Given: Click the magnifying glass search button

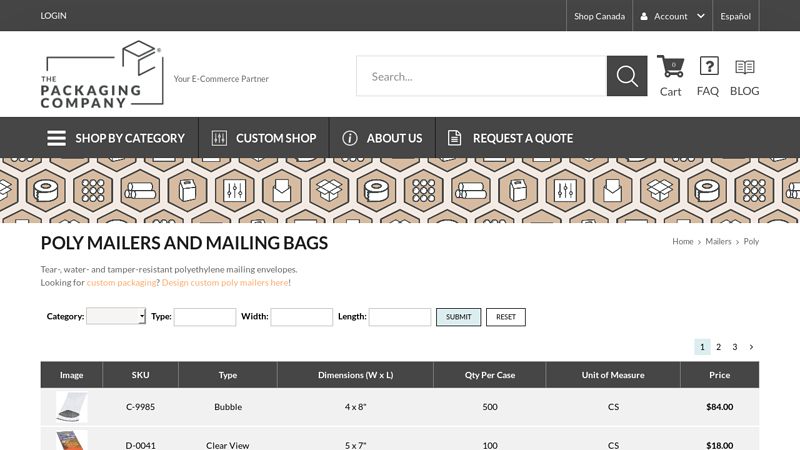Looking at the screenshot, I should point(627,76).
